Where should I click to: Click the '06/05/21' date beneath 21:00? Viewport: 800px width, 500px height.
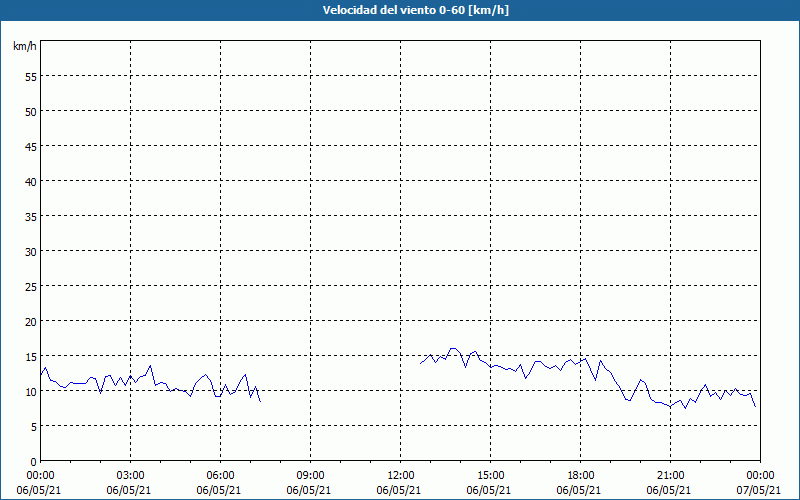point(669,490)
